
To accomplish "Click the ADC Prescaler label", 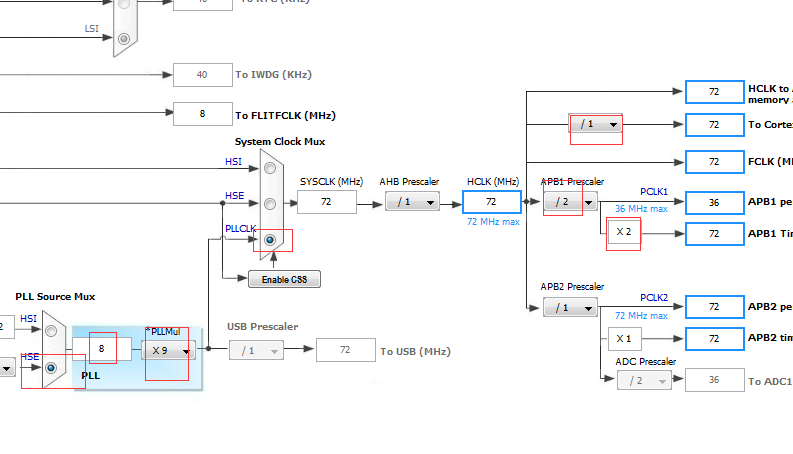I will (x=646, y=362).
